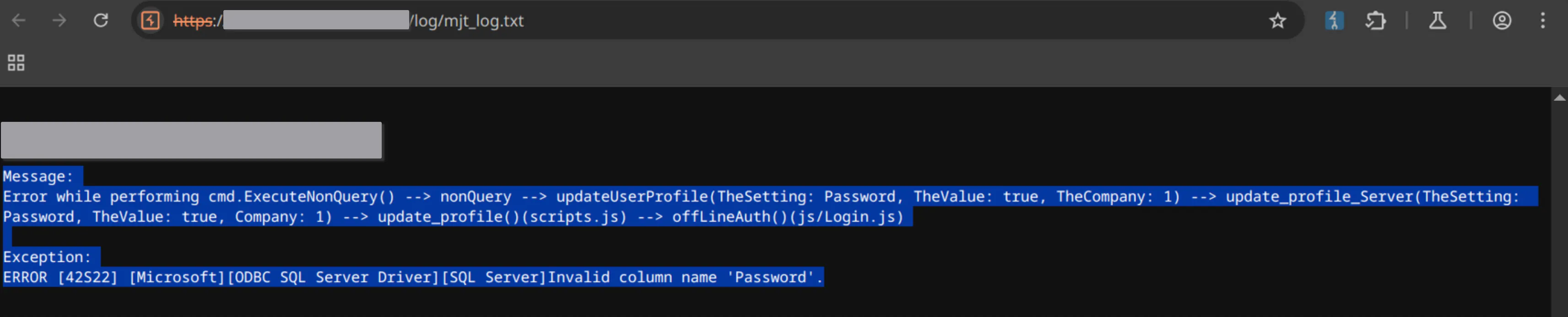Open Chrome Labs flask icon

click(x=1437, y=21)
